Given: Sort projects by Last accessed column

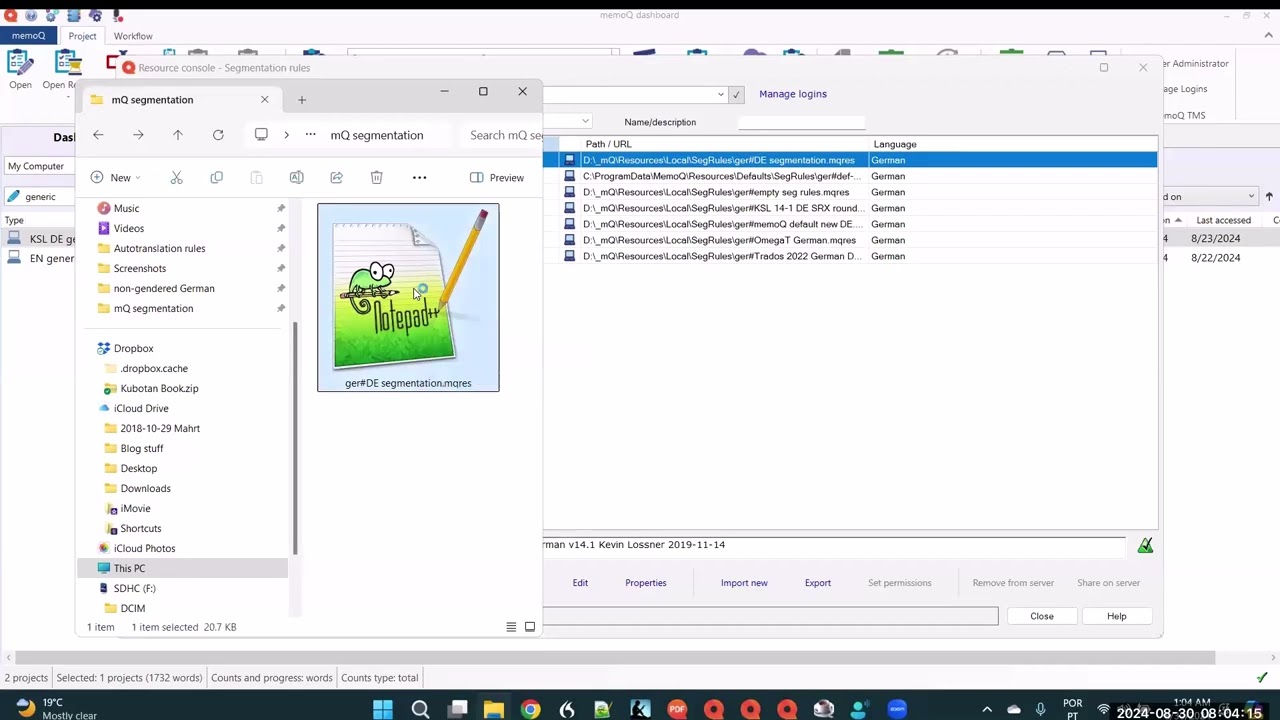Looking at the screenshot, I should 1223,220.
